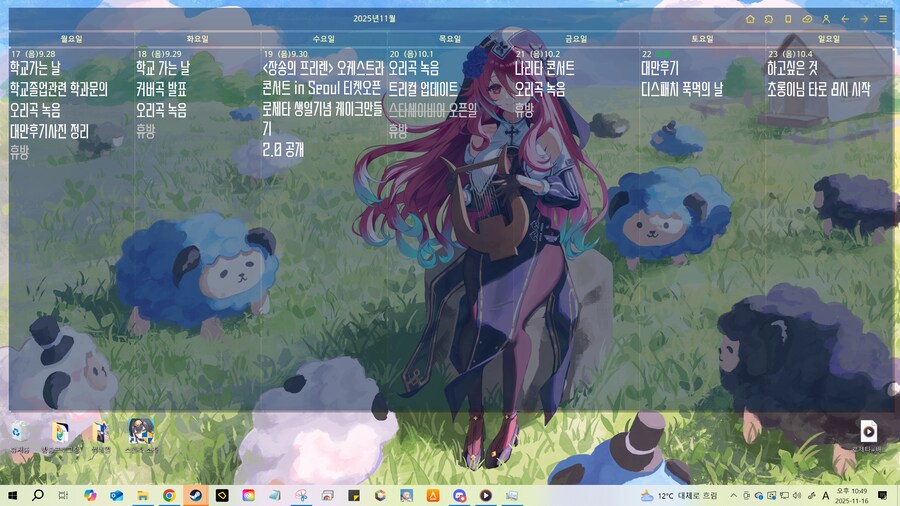This screenshot has width=900, height=506.
Task: Open the notification center icon
Action: pyautogui.click(x=883, y=496)
